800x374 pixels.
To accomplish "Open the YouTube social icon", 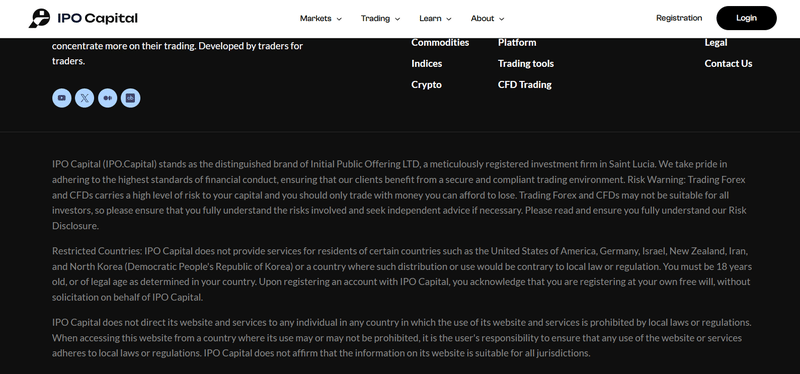I will point(62,98).
